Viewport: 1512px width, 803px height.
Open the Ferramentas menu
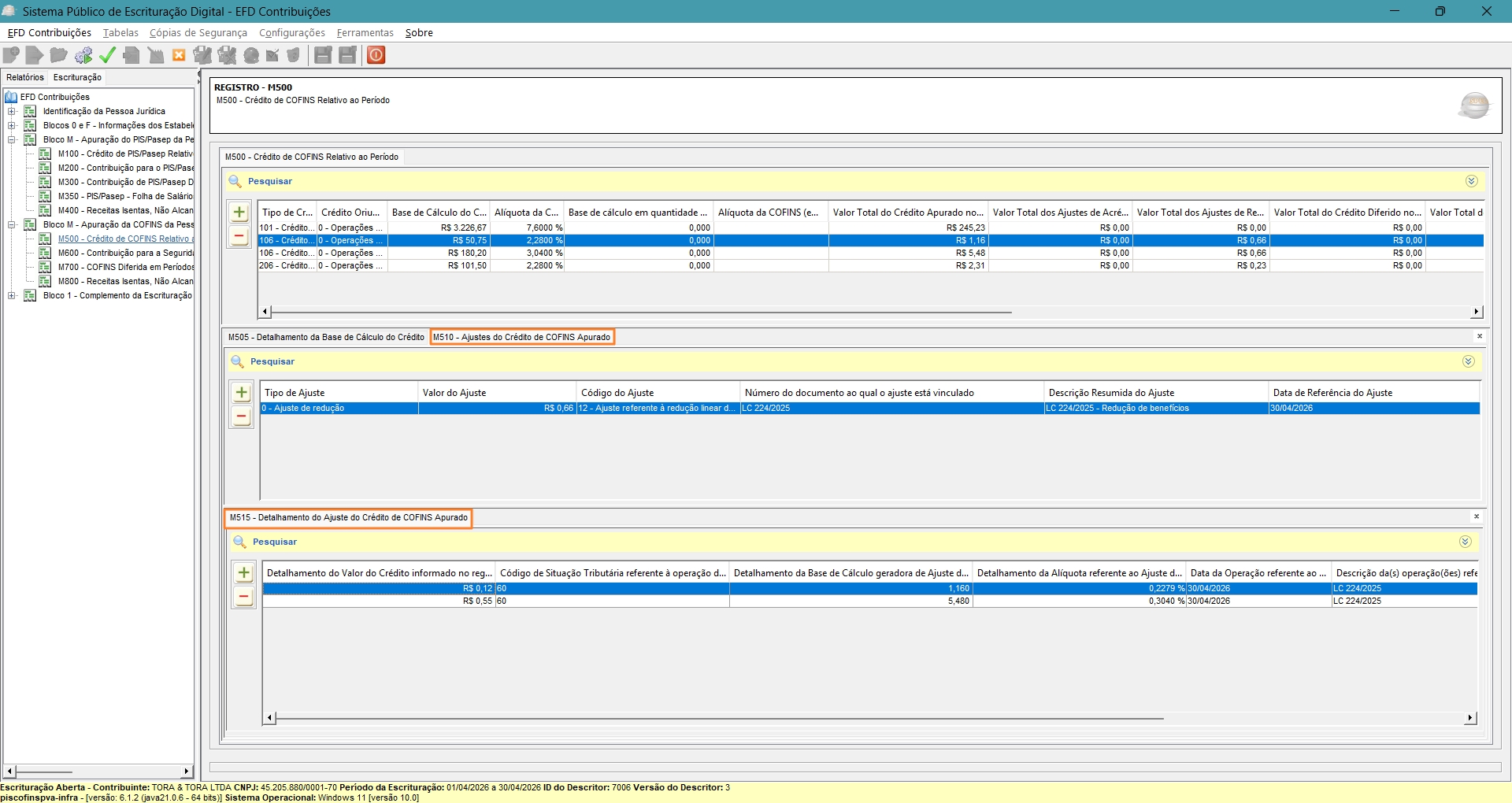365,32
